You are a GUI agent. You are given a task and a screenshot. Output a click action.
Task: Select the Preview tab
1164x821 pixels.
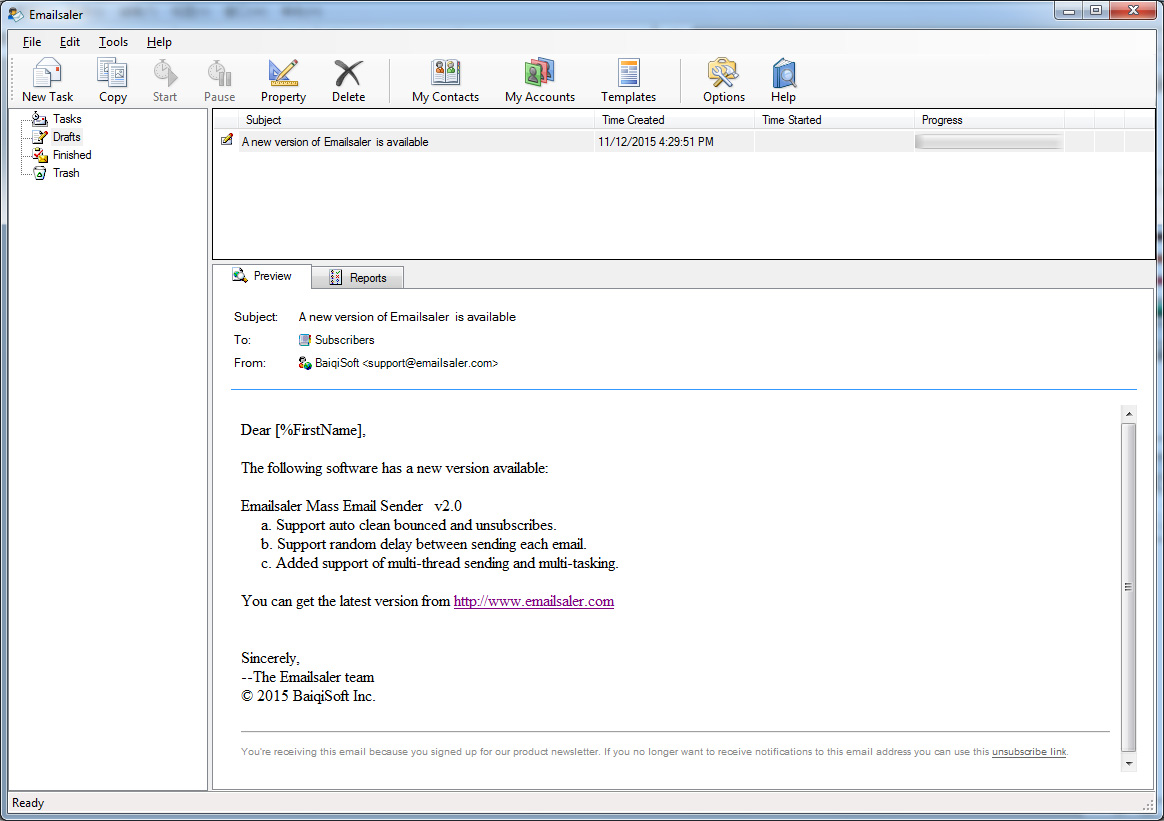pos(264,276)
